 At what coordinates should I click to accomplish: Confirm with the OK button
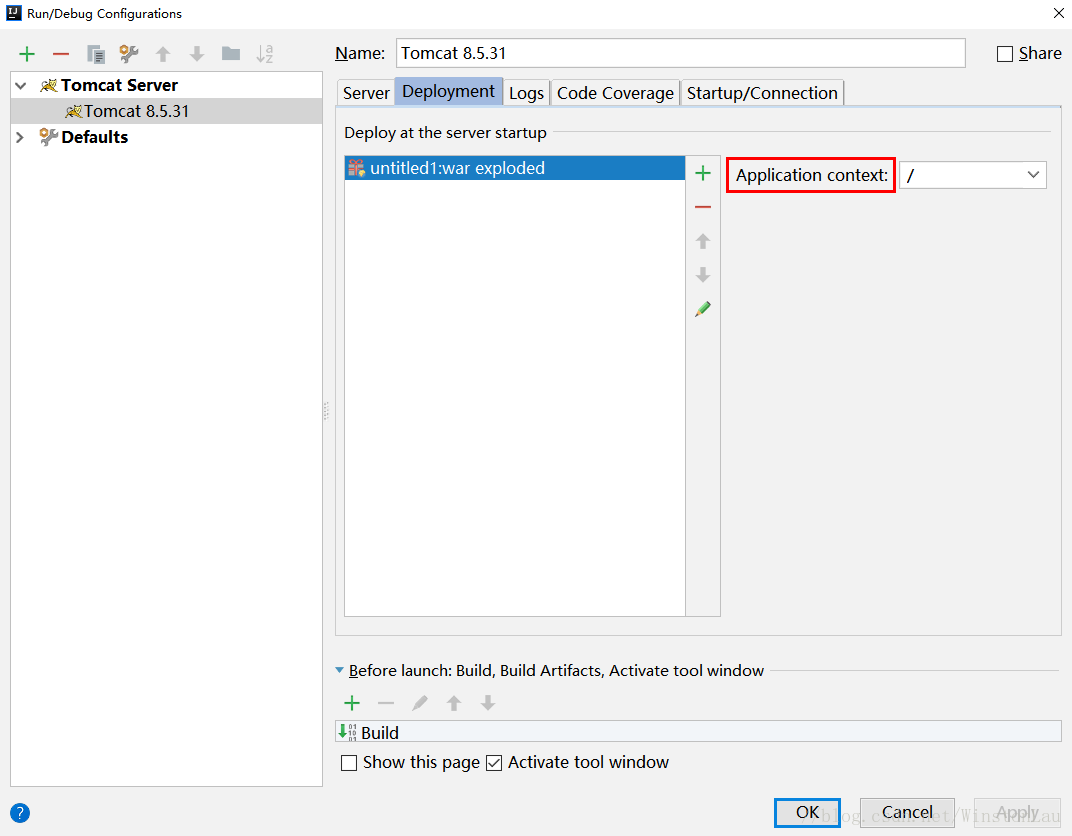807,813
